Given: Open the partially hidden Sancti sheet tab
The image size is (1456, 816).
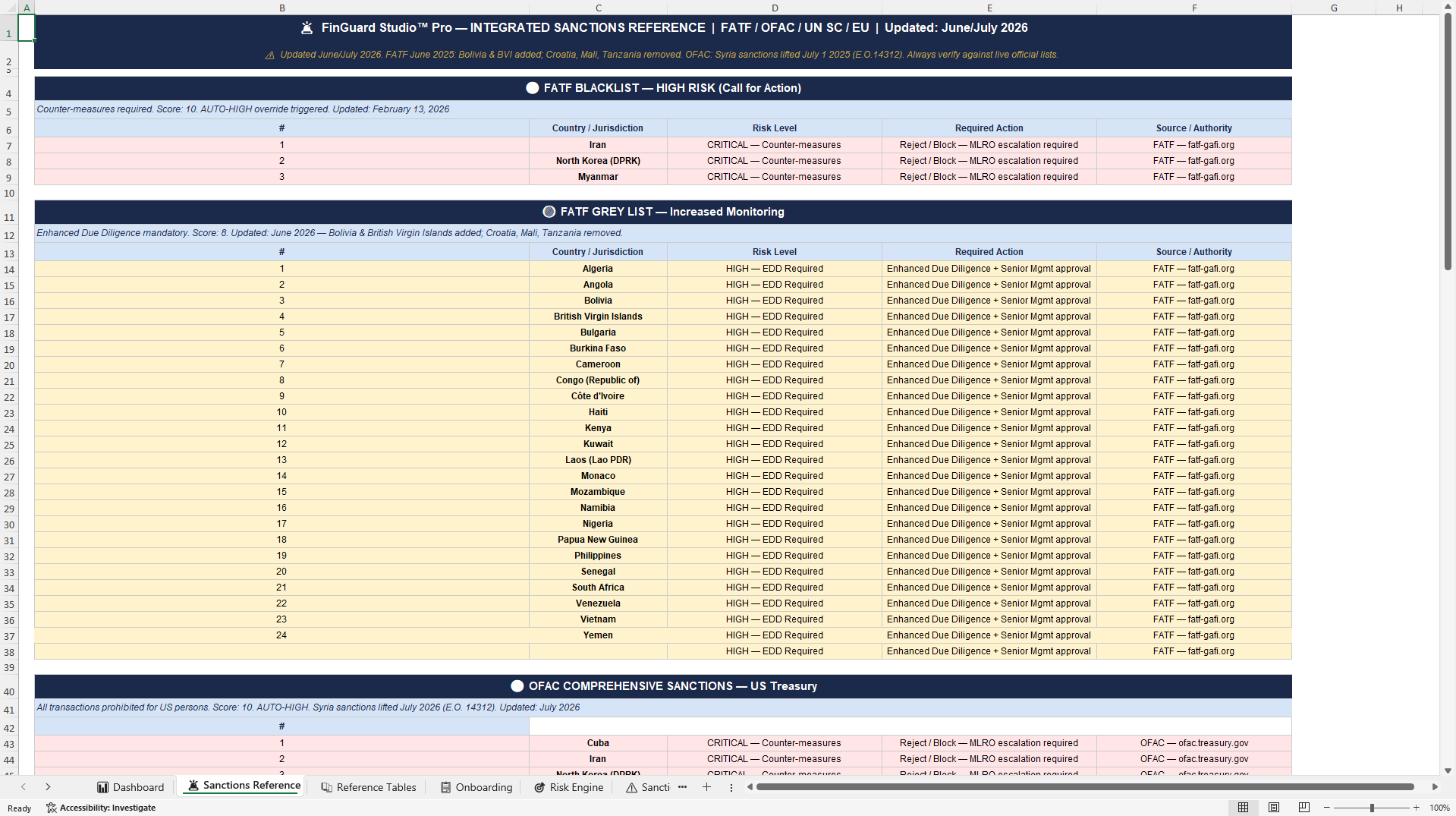Looking at the screenshot, I should click(647, 787).
